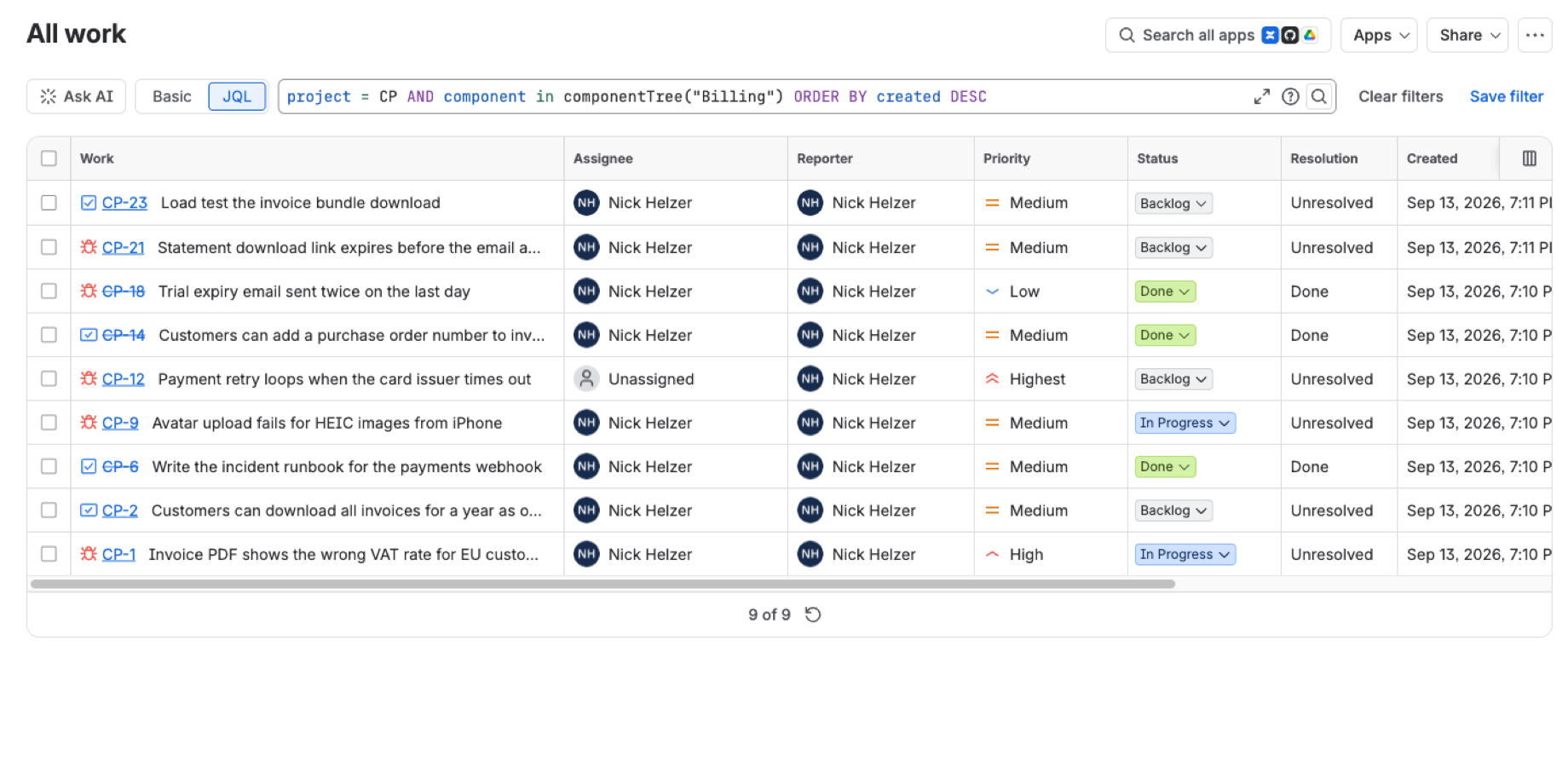Click the story icon for CP-2
This screenshot has width=1568, height=767.
(89, 510)
